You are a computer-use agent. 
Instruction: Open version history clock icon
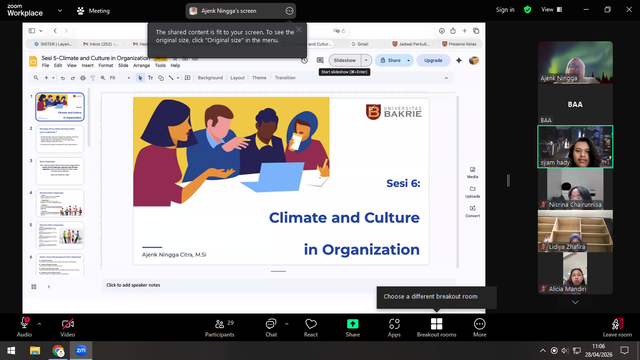click(304, 60)
